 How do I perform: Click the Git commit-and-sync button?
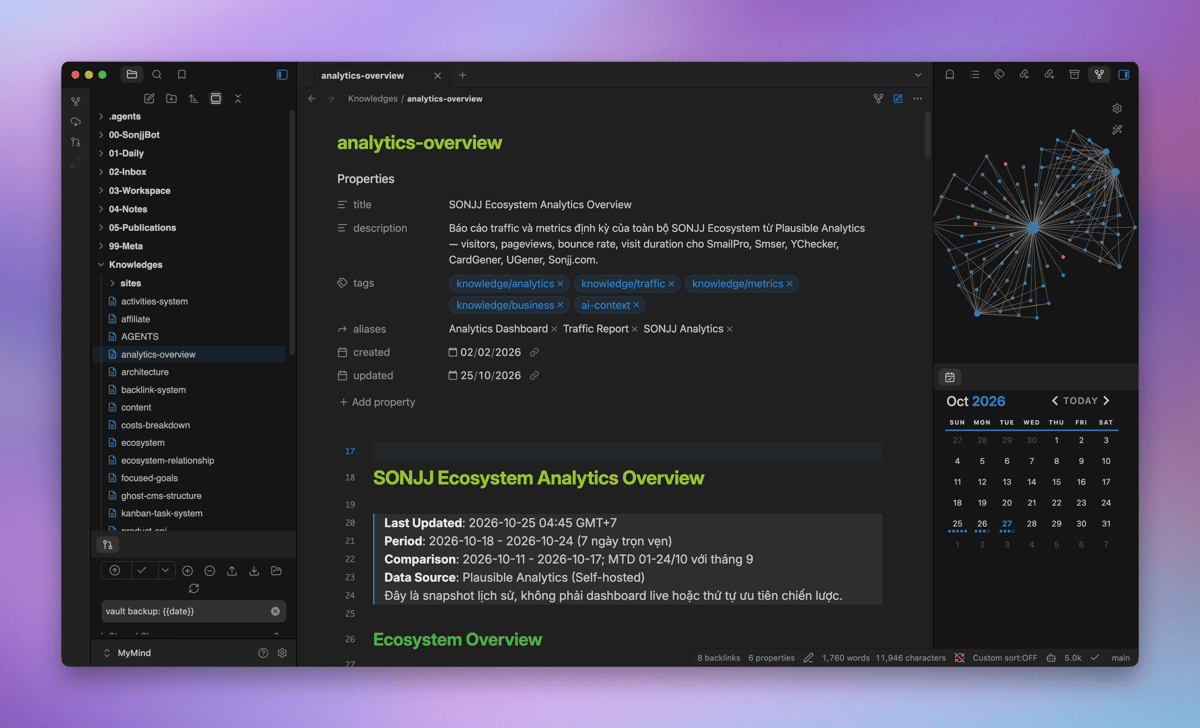point(115,570)
